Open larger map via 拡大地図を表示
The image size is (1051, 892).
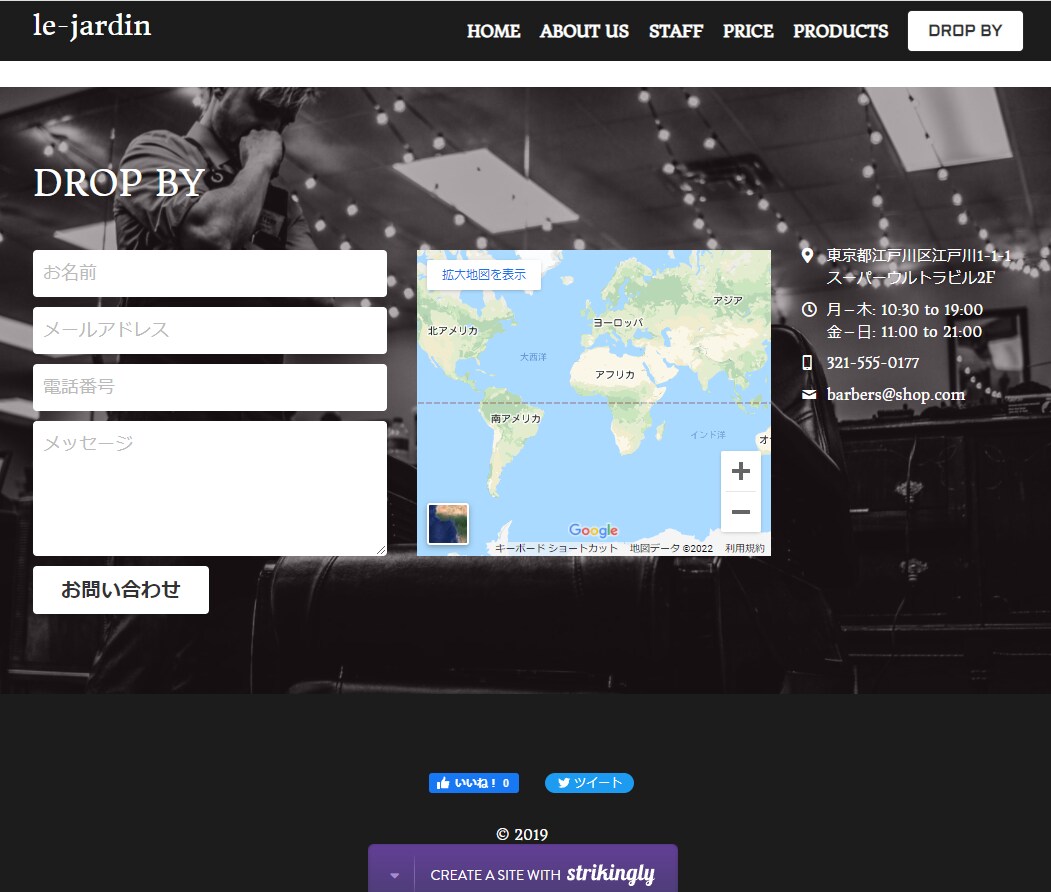pos(484,275)
